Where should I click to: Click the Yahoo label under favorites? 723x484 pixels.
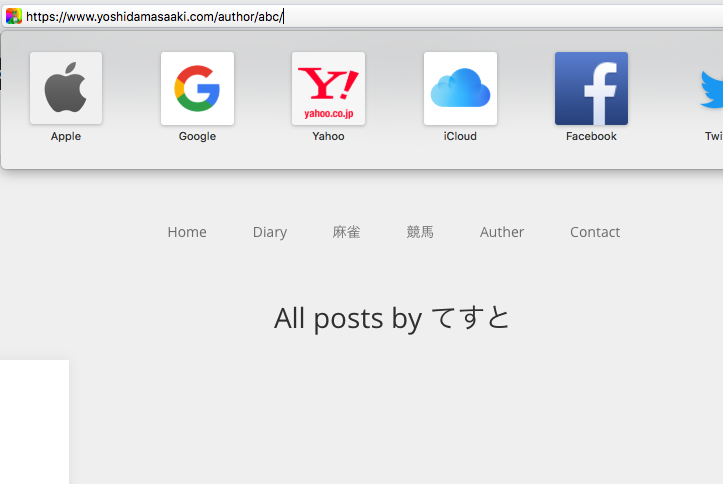pos(328,136)
